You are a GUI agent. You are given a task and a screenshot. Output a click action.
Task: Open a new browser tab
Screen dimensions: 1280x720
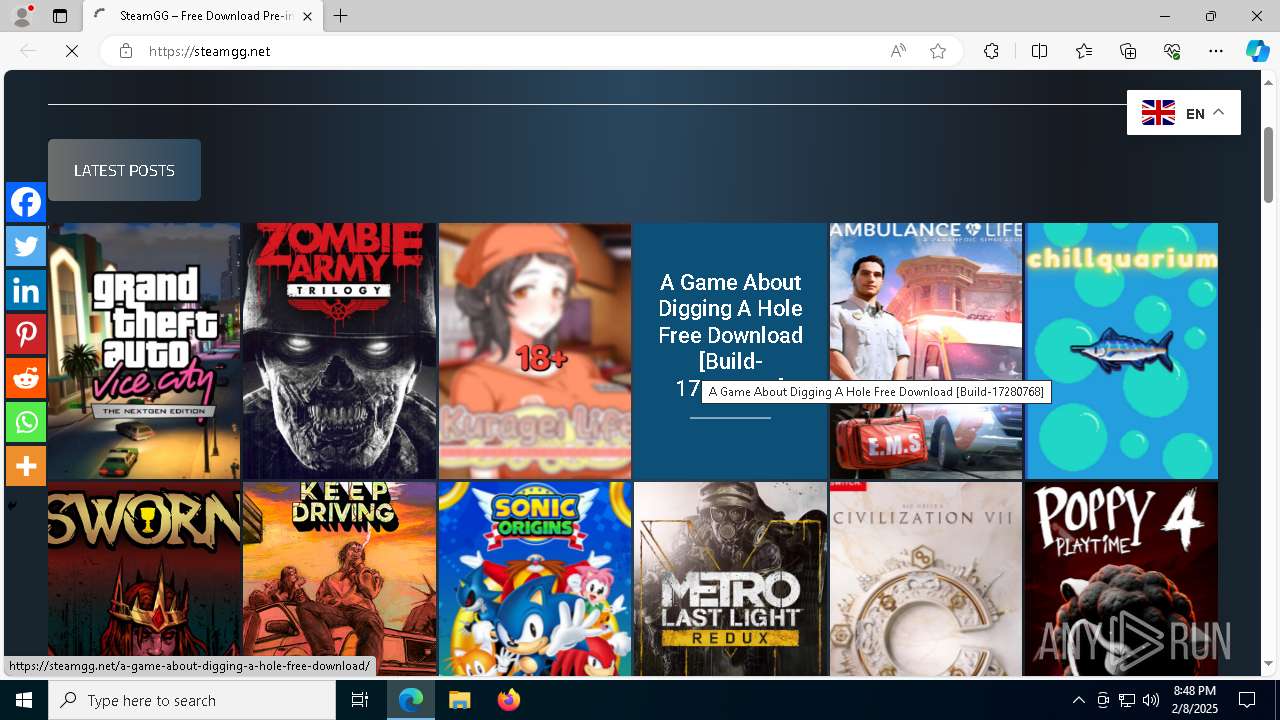[x=341, y=16]
